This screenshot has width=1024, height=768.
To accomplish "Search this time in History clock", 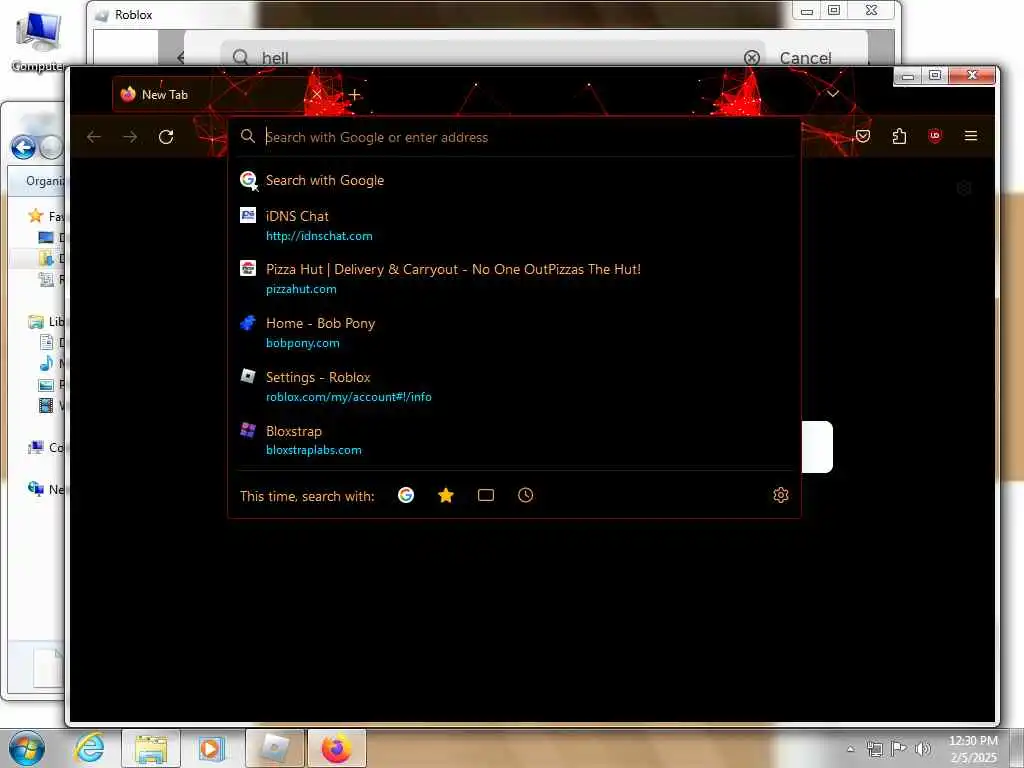I will [x=526, y=495].
